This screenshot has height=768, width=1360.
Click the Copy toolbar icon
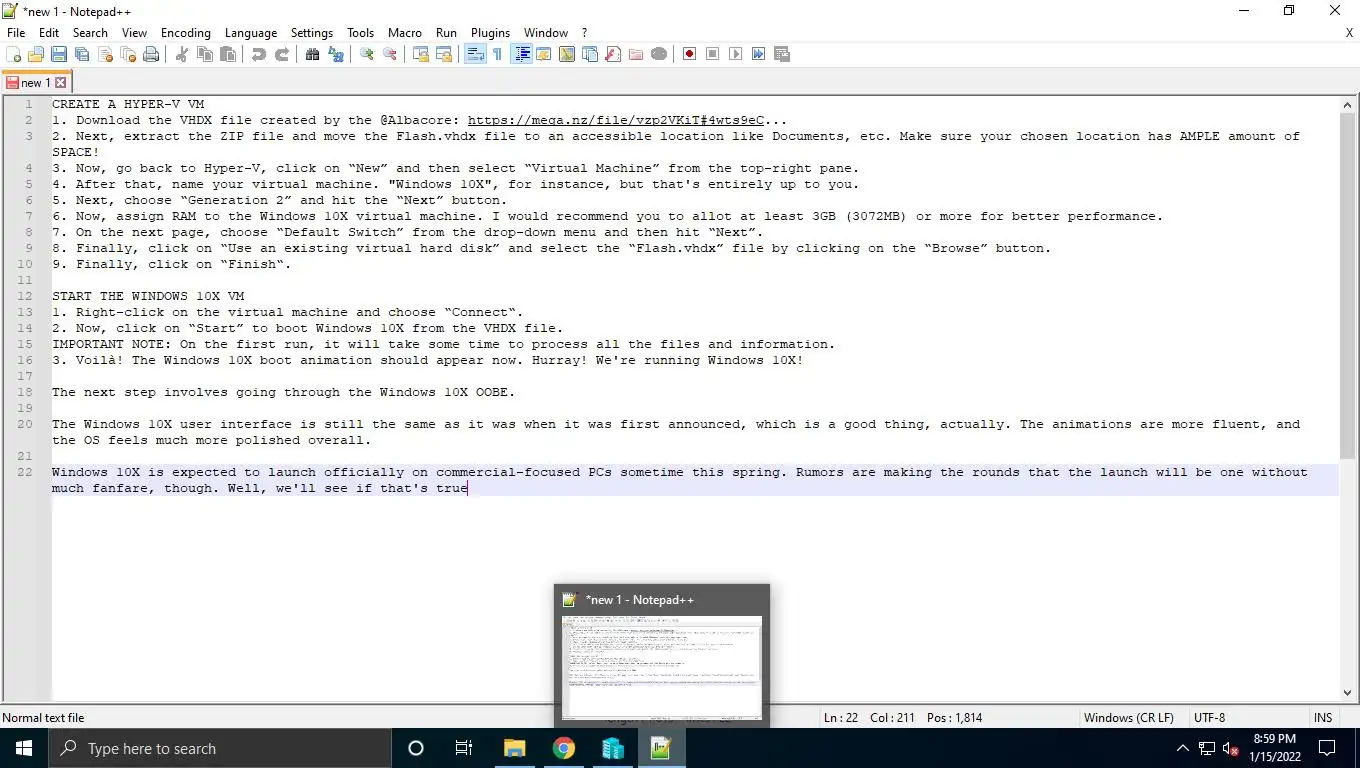pos(205,54)
